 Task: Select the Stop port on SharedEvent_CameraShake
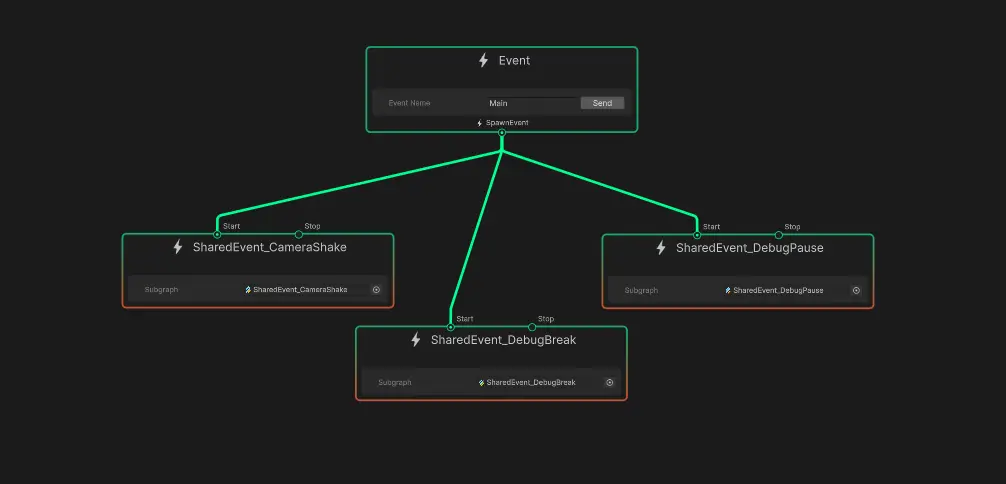298,234
